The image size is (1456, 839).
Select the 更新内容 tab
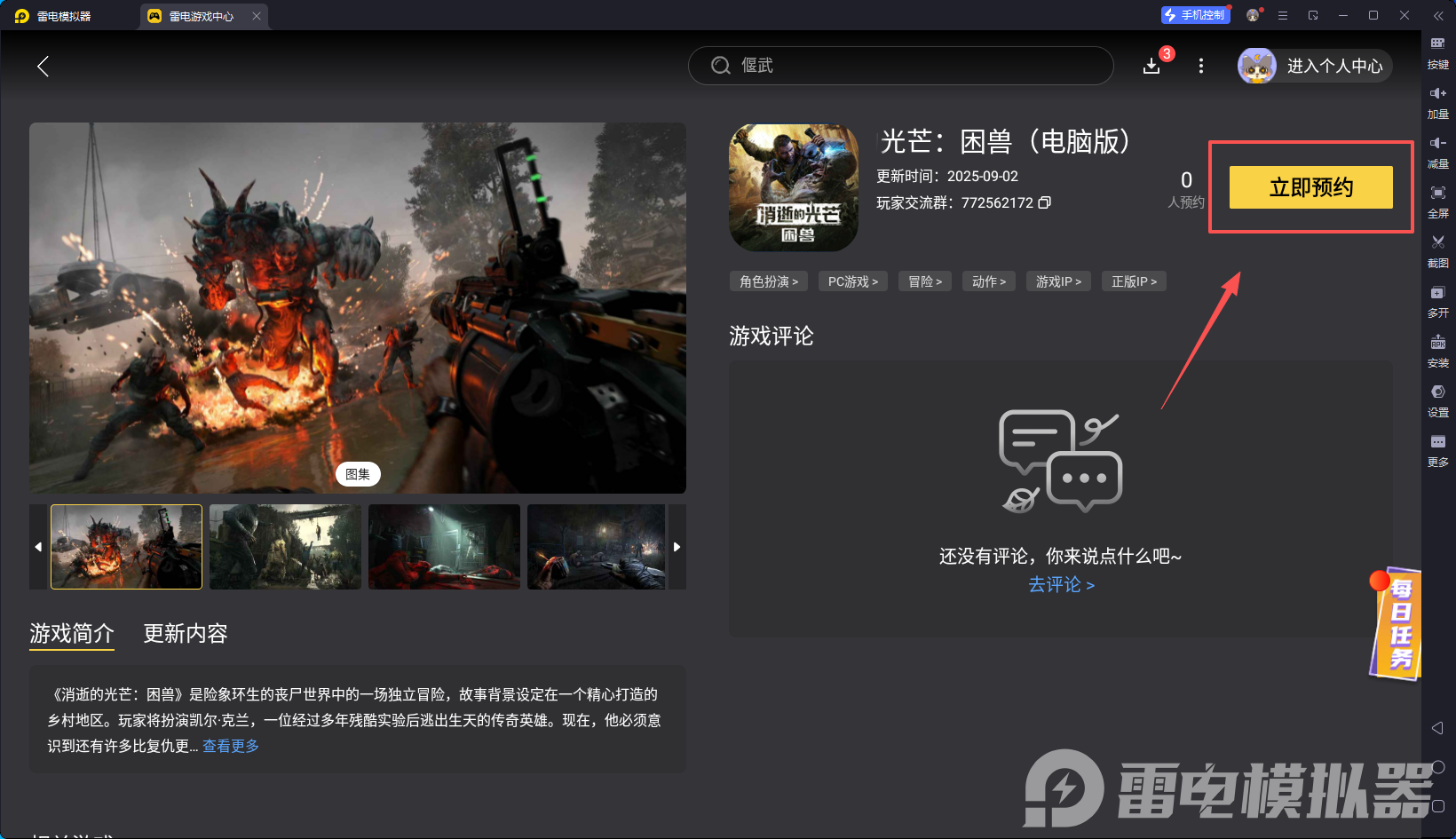pyautogui.click(x=186, y=633)
